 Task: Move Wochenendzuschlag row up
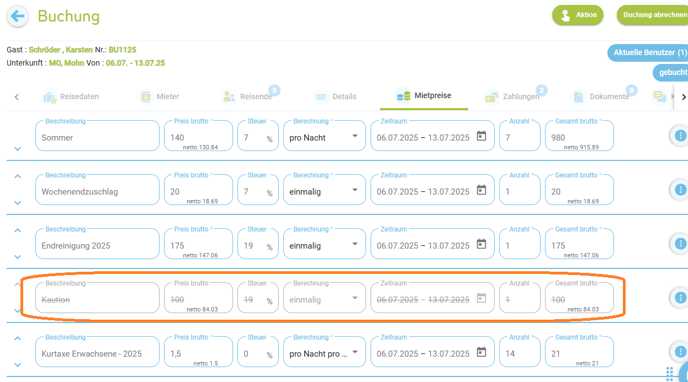[18, 176]
